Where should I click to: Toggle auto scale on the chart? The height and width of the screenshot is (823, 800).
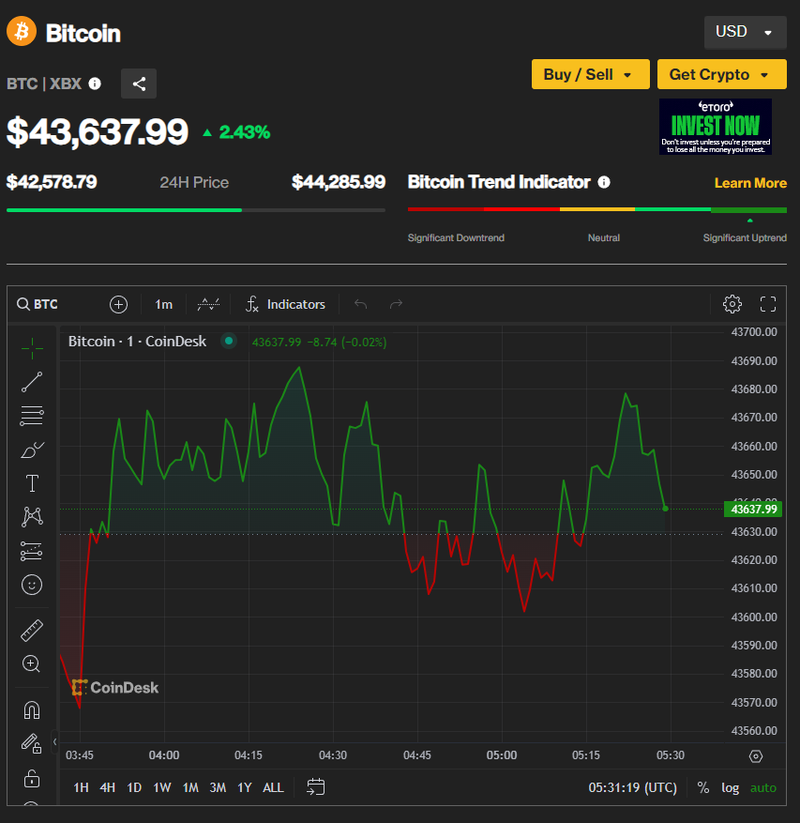point(763,788)
